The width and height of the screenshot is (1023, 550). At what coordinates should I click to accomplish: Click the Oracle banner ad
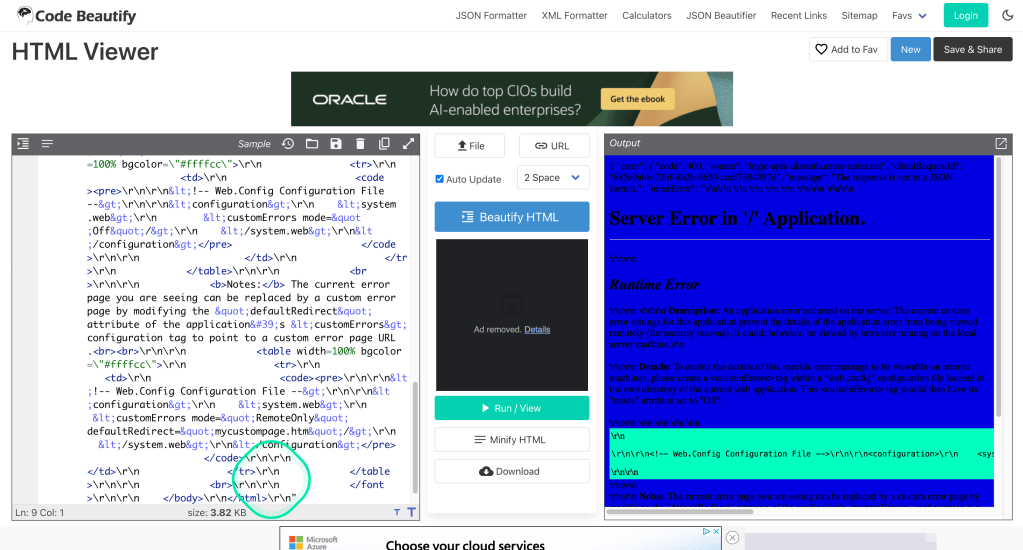click(512, 99)
